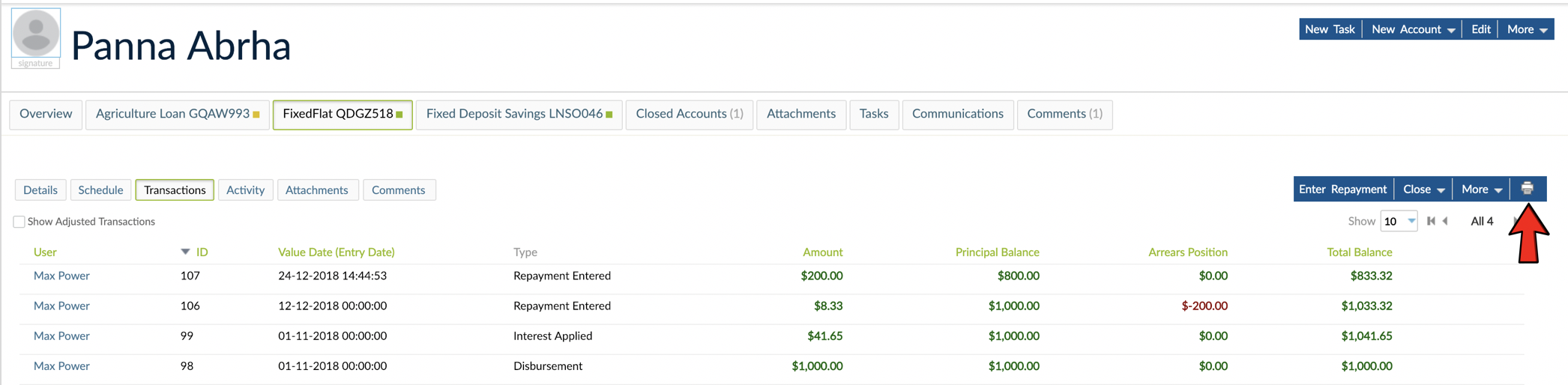The width and height of the screenshot is (1568, 385).
Task: Click the $8.33 amount value
Action: click(x=828, y=306)
